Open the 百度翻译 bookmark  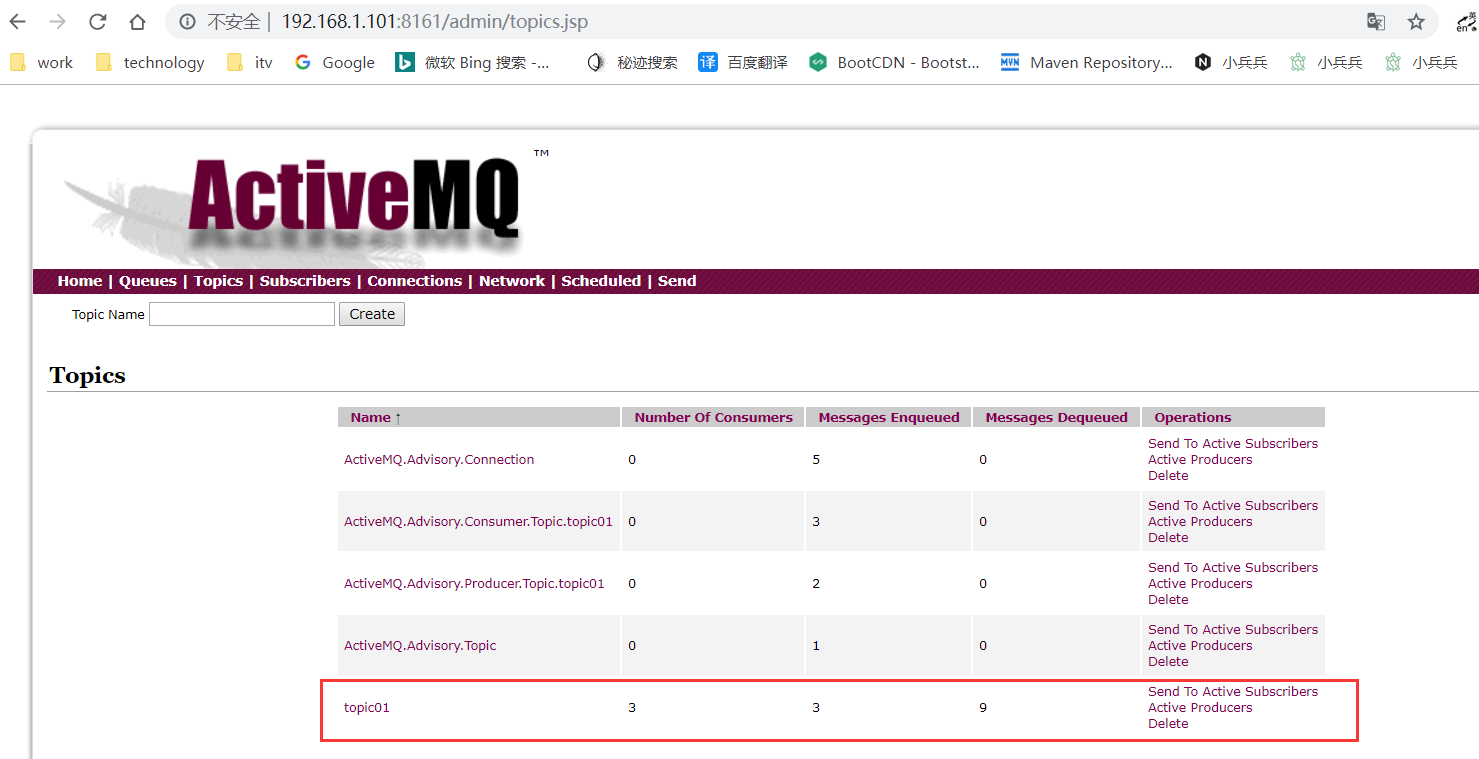coord(743,62)
